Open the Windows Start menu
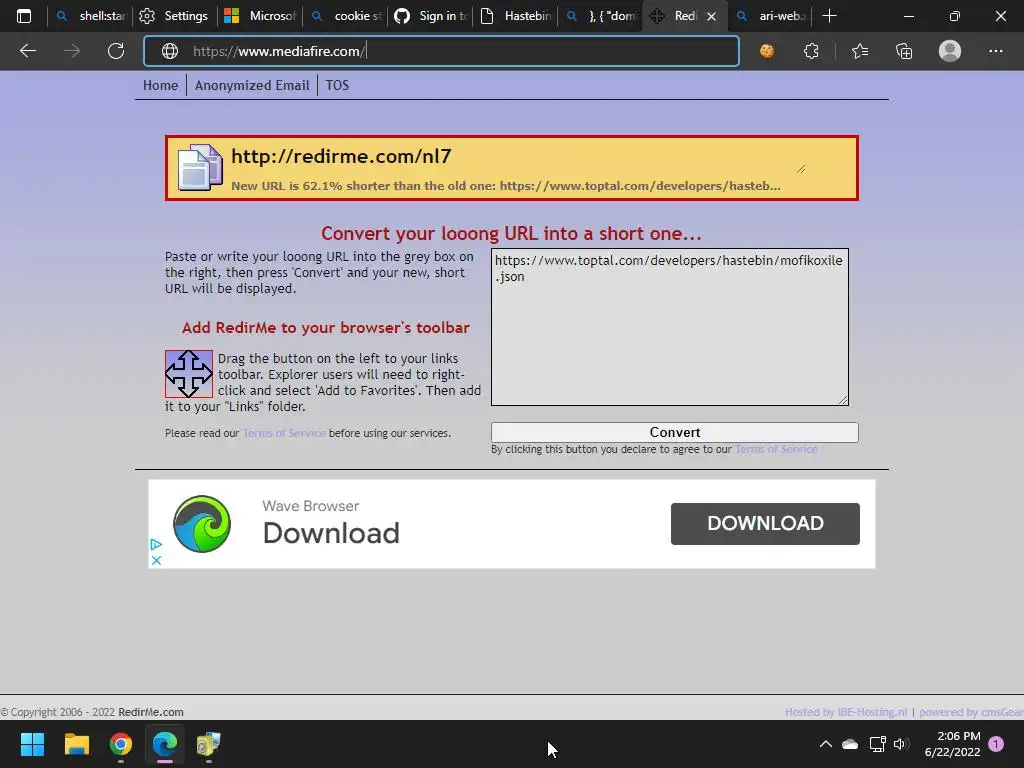1024x768 pixels. click(x=32, y=744)
